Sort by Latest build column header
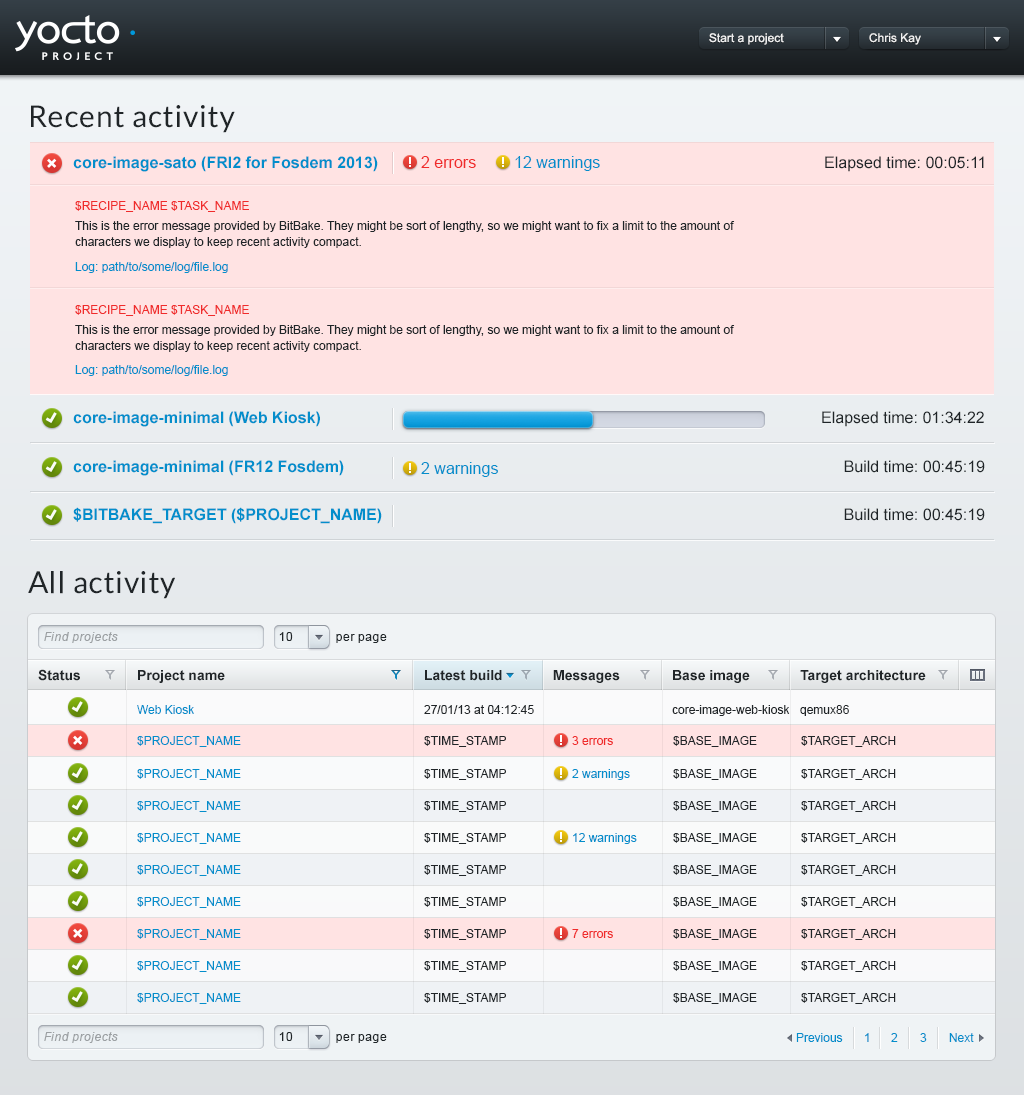The width and height of the screenshot is (1024, 1095). coord(464,675)
